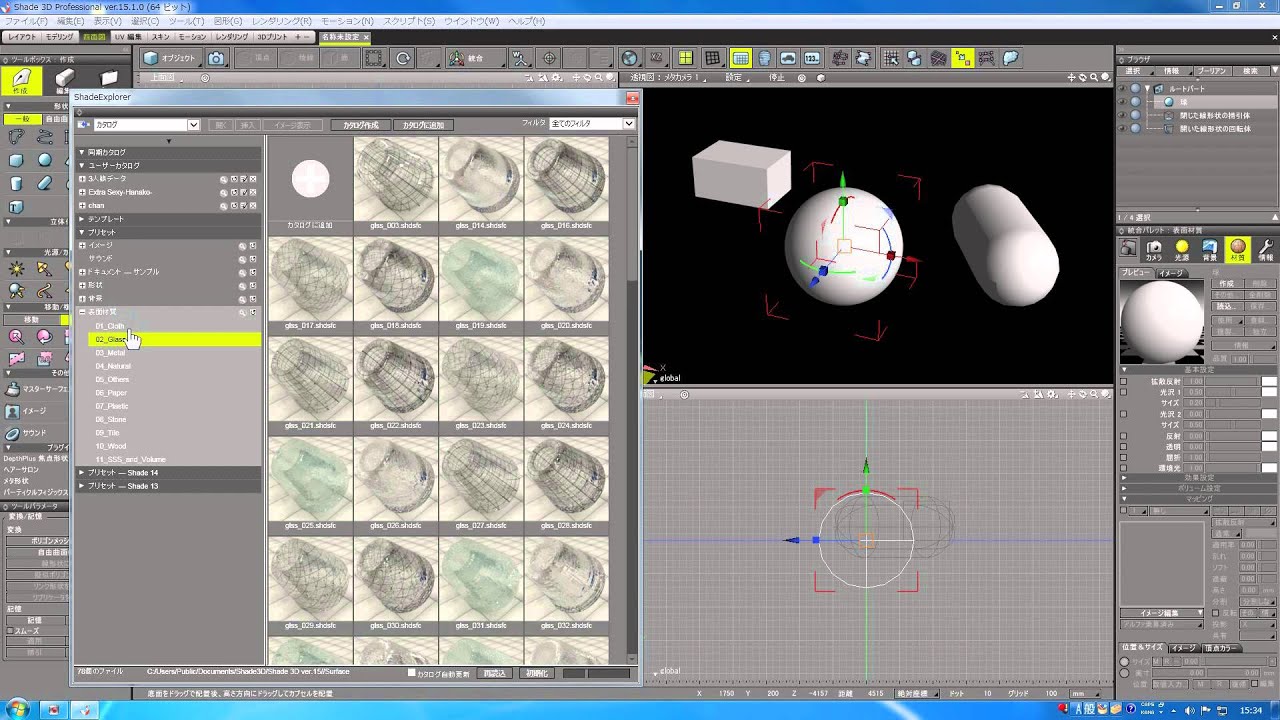Adjust the 光沢 1 slider value
This screenshot has height=720, width=1280.
(x=1235, y=392)
